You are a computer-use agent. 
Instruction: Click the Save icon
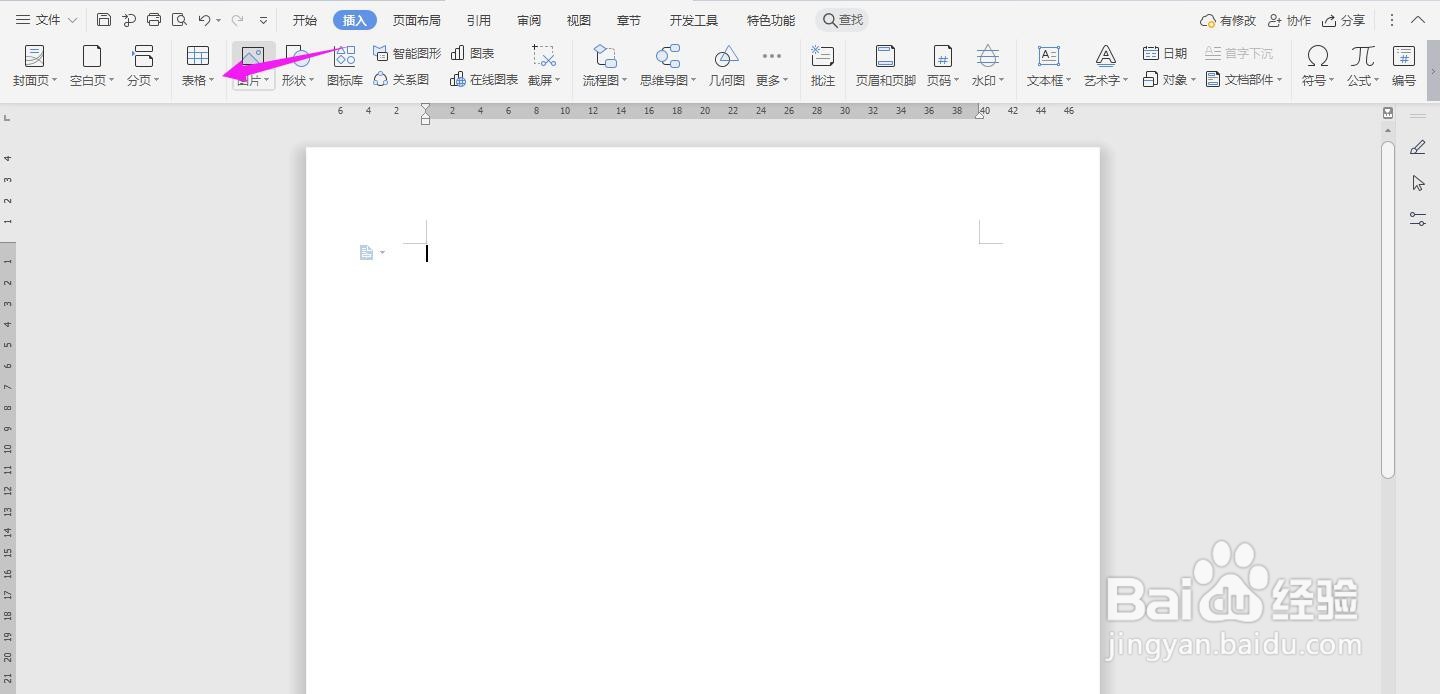tap(104, 20)
